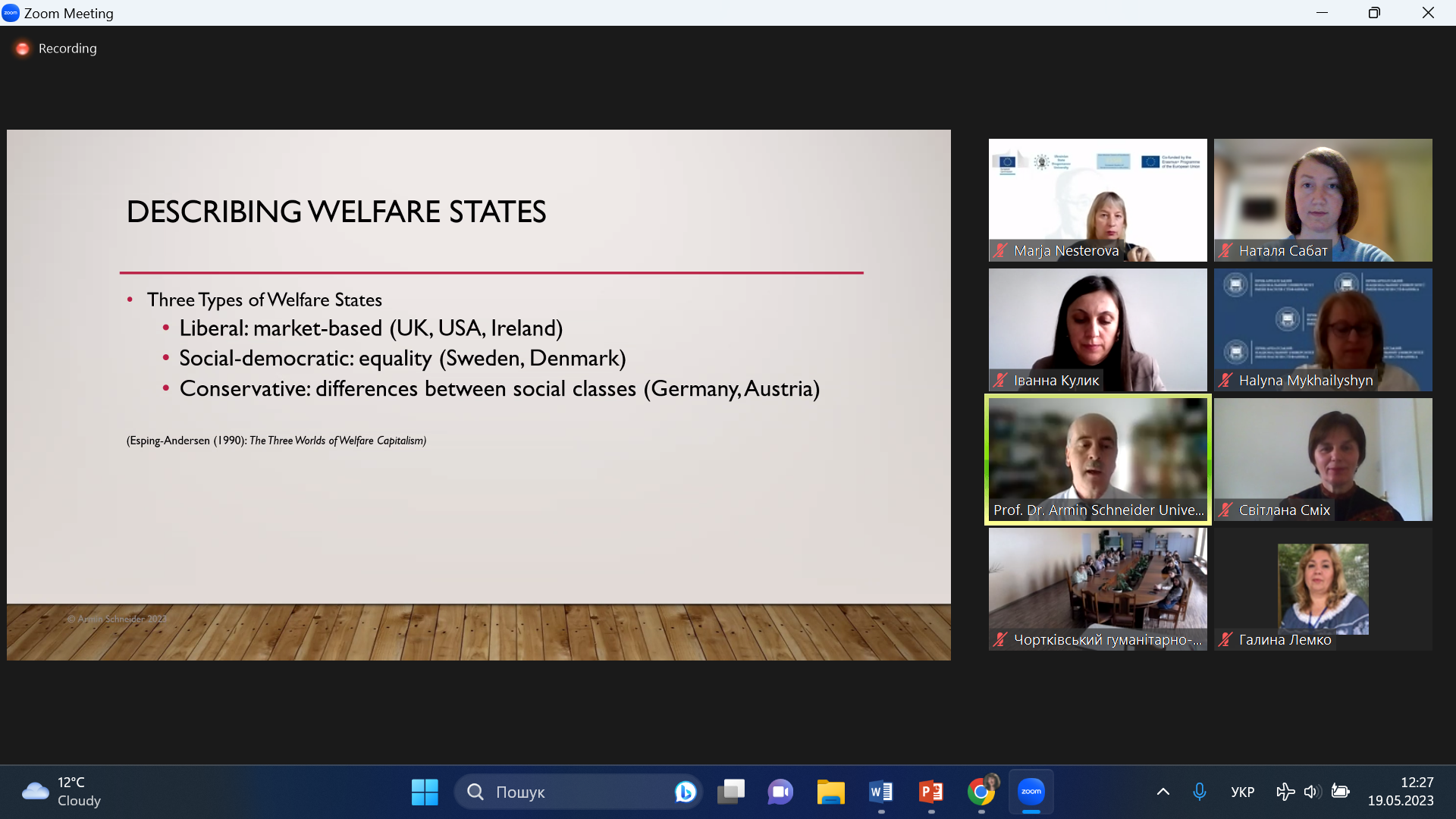Open the clock and date 19.05.2023
Image resolution: width=1456 pixels, height=819 pixels.
pyautogui.click(x=1400, y=792)
